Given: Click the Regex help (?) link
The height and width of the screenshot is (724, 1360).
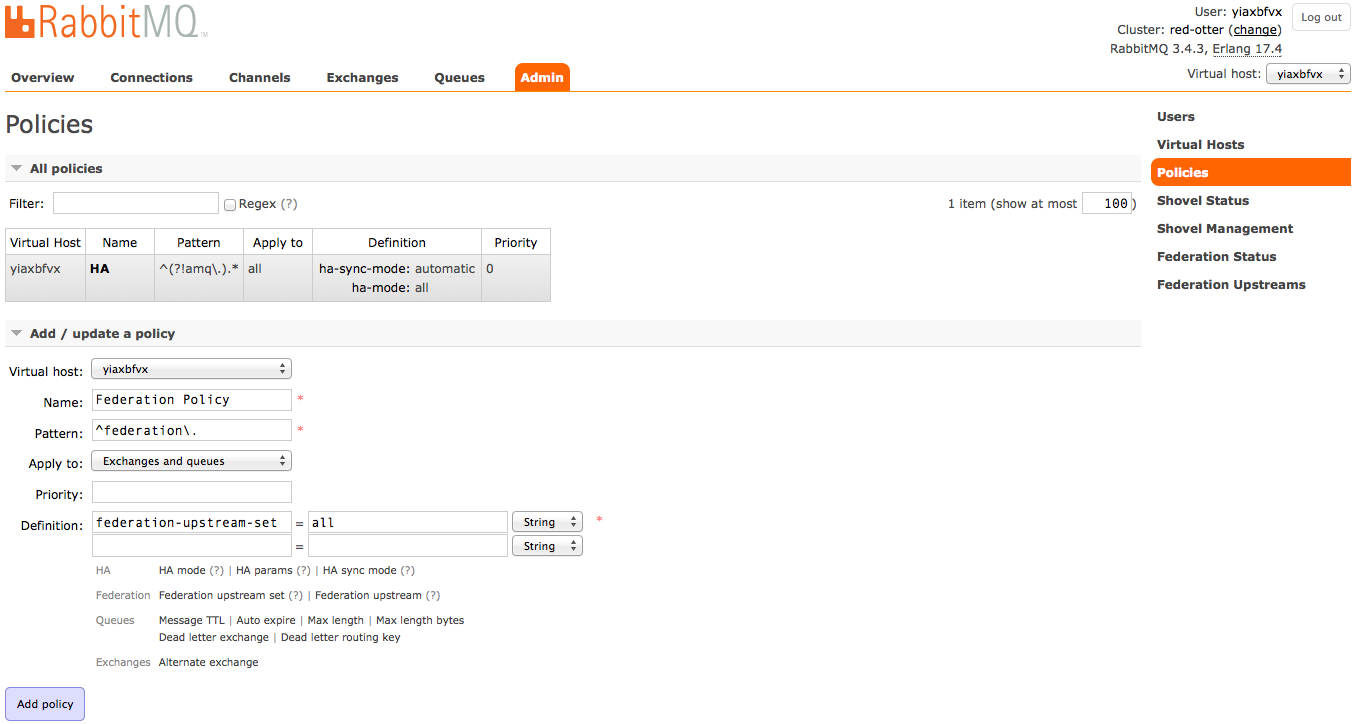Looking at the screenshot, I should [289, 203].
